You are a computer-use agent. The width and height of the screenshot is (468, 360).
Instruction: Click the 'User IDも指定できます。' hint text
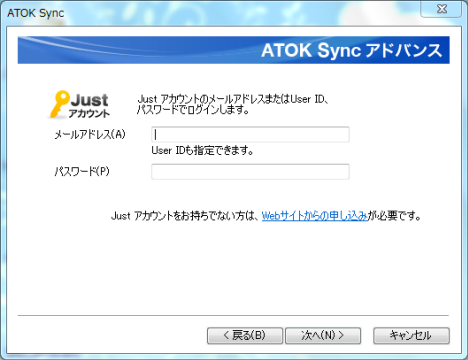[202, 151]
